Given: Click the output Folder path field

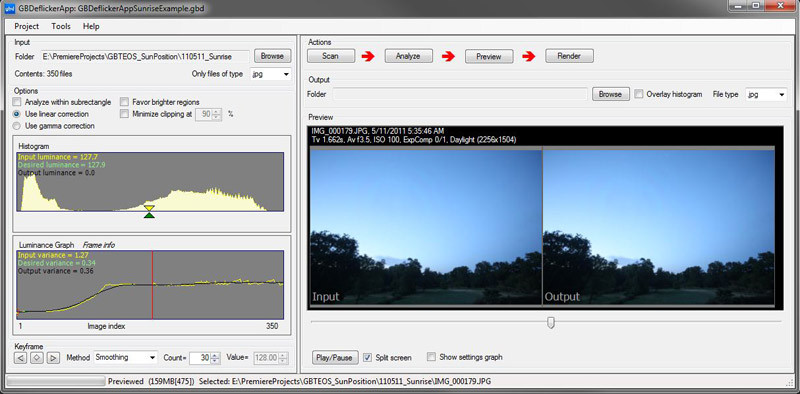Looking at the screenshot, I should click(x=460, y=94).
